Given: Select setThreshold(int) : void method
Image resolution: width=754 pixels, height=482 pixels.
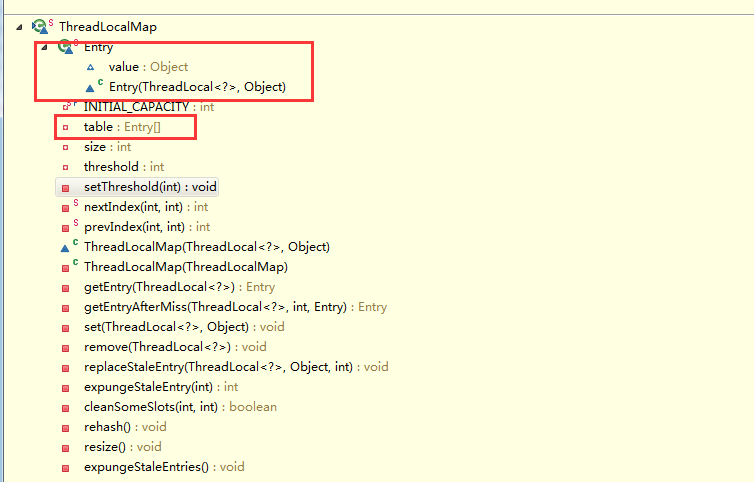Looking at the screenshot, I should 150,187.
